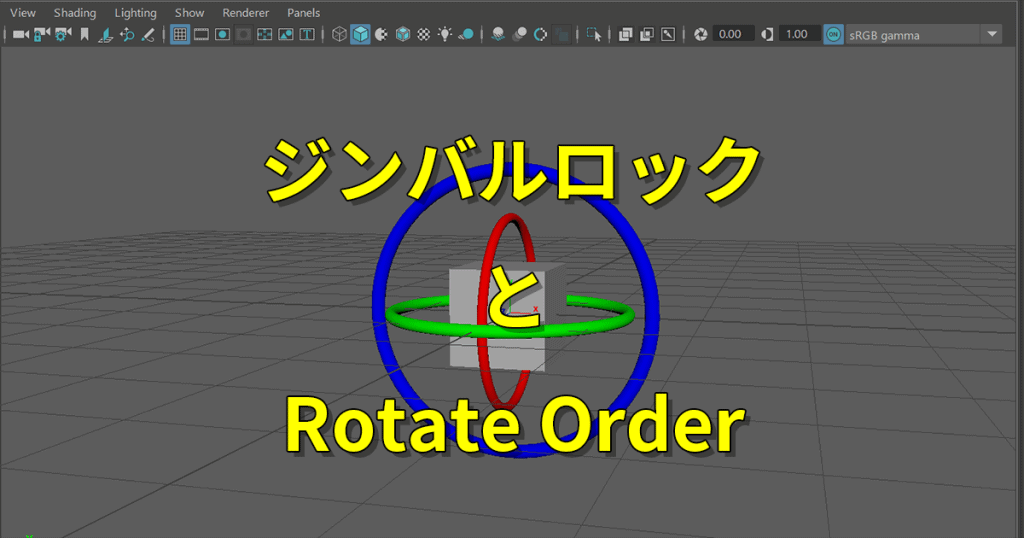Click the exposure value field showing 0.00
This screenshot has height=538, width=1024.
coord(730,34)
